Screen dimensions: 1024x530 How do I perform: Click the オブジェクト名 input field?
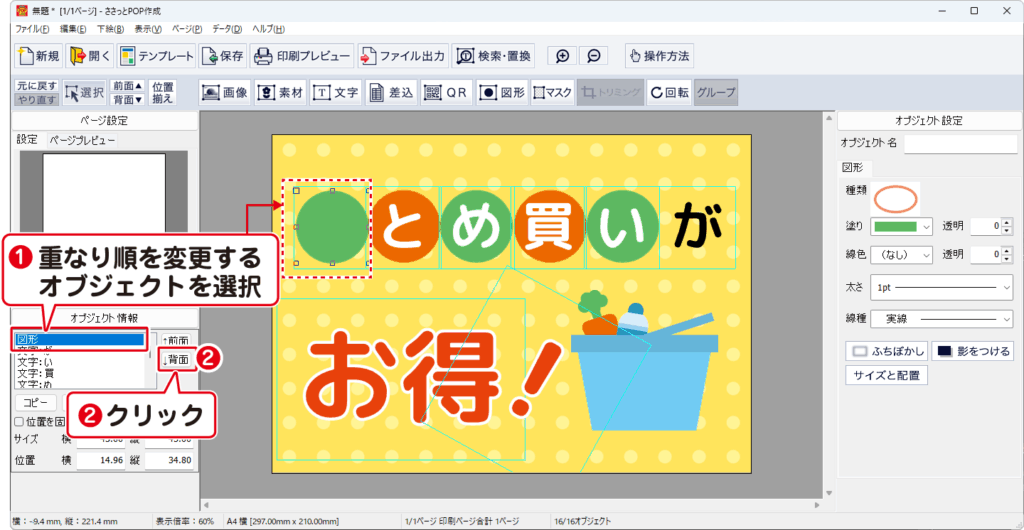click(x=959, y=144)
